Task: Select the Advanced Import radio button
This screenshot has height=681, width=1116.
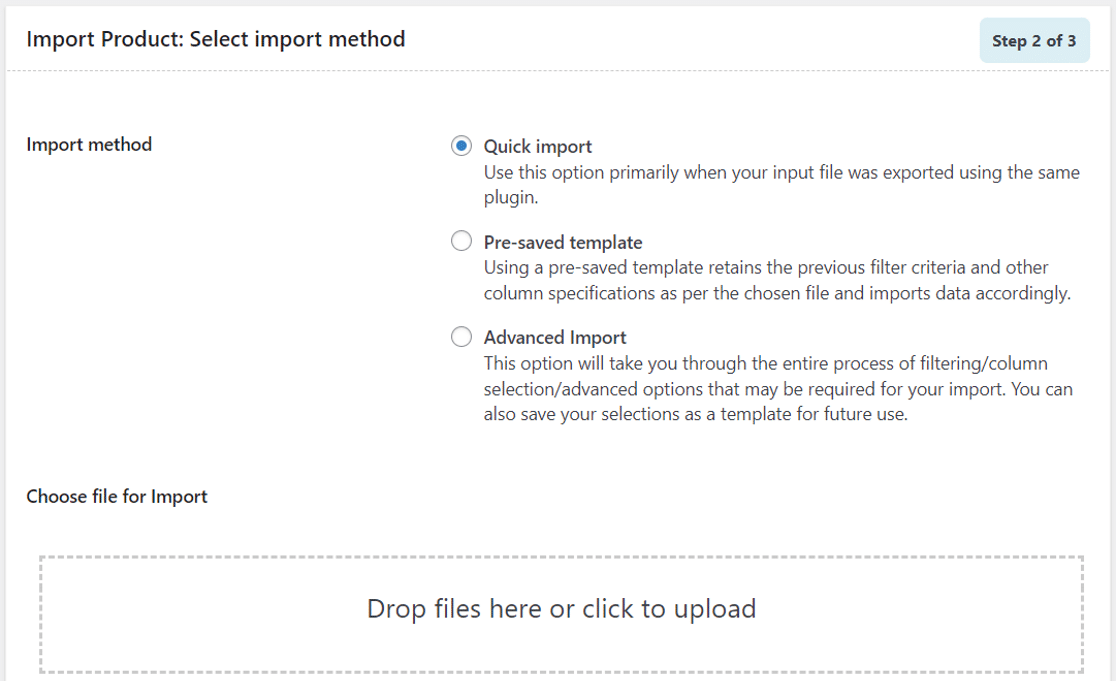Action: [x=461, y=336]
